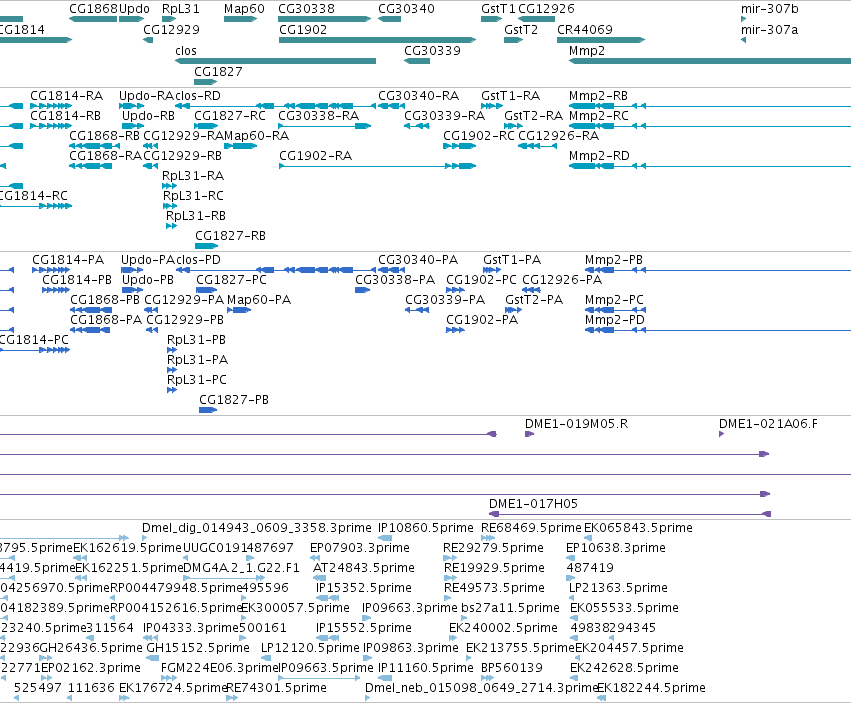Viewport: 851px width, 703px height.
Task: Open the CG1827-PC protein label
Action: point(232,281)
